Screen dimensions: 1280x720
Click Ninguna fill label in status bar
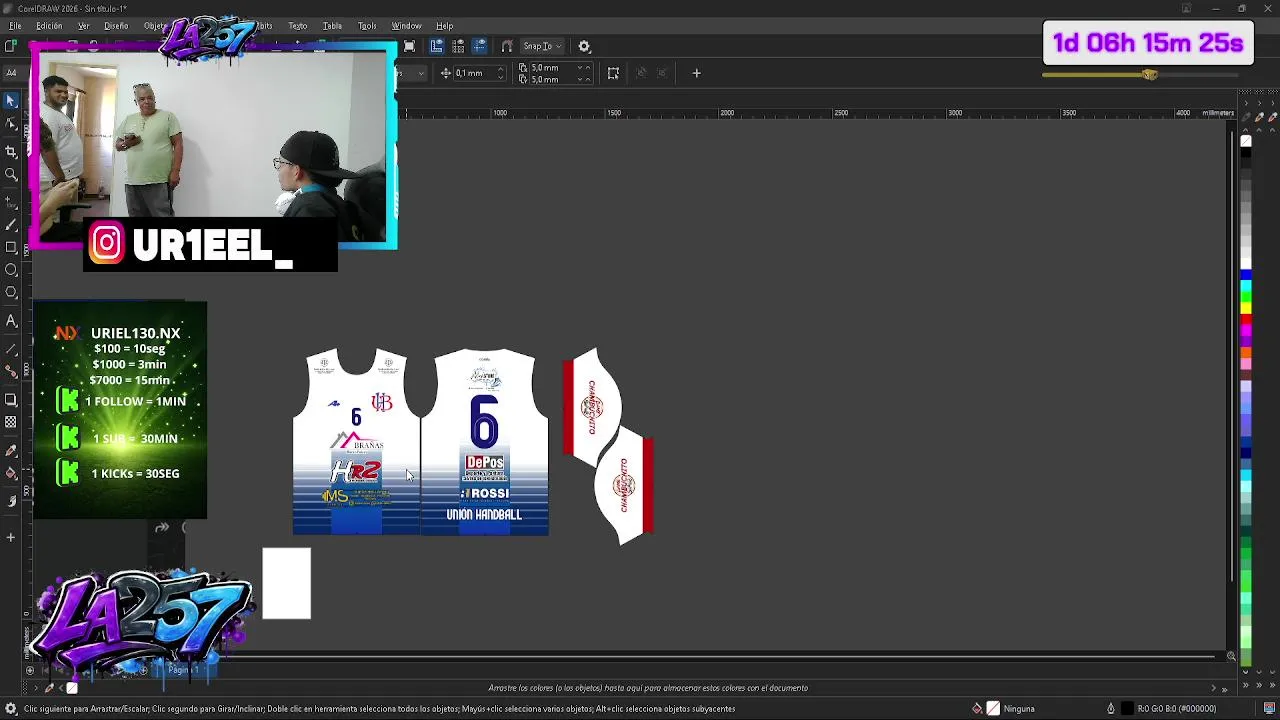[x=1019, y=709]
